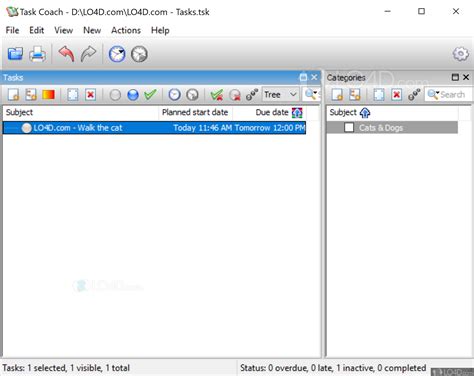Screen dimensions: 474x376
Task: Click the Tomorrow 12:00 PM due date cell
Action: pyautogui.click(x=270, y=128)
